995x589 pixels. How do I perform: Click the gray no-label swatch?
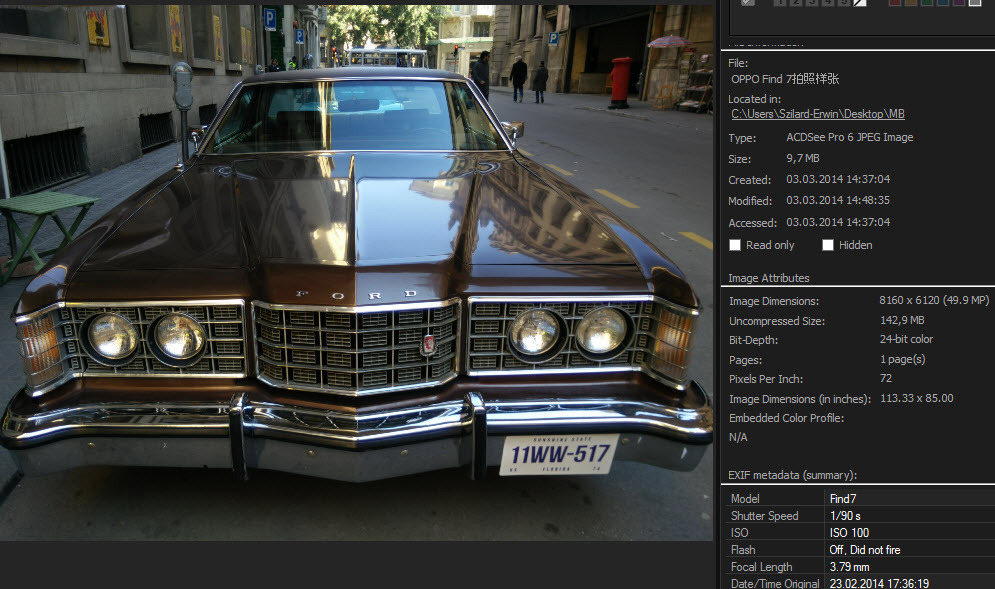(975, 3)
